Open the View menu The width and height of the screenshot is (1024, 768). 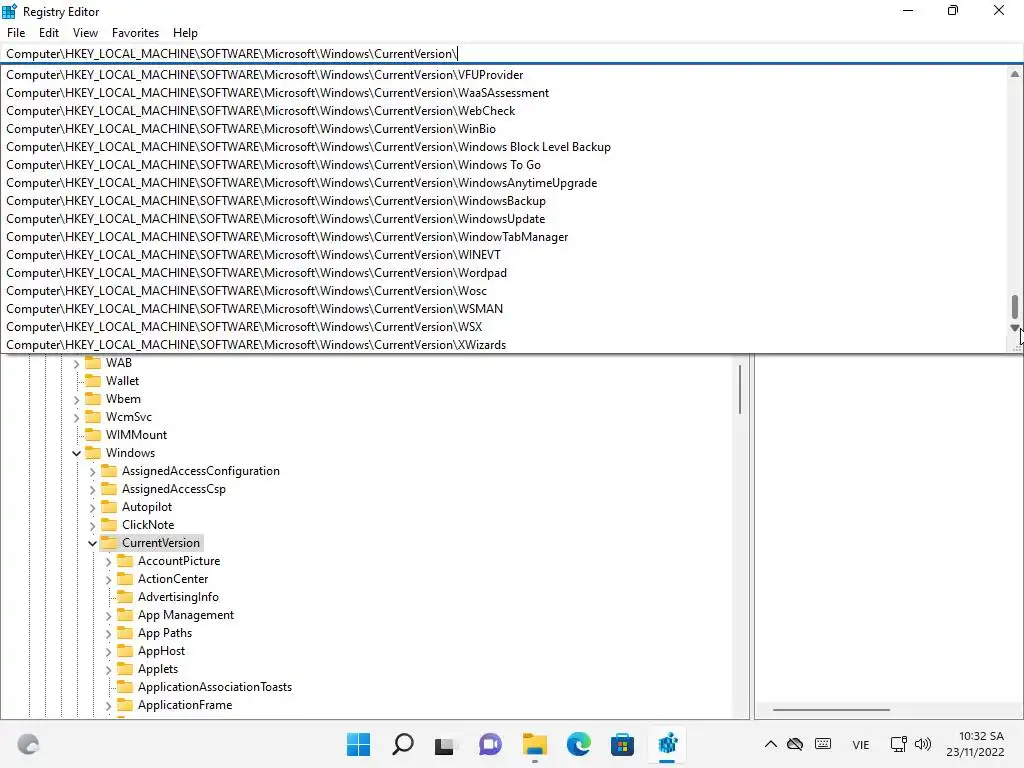pyautogui.click(x=85, y=33)
